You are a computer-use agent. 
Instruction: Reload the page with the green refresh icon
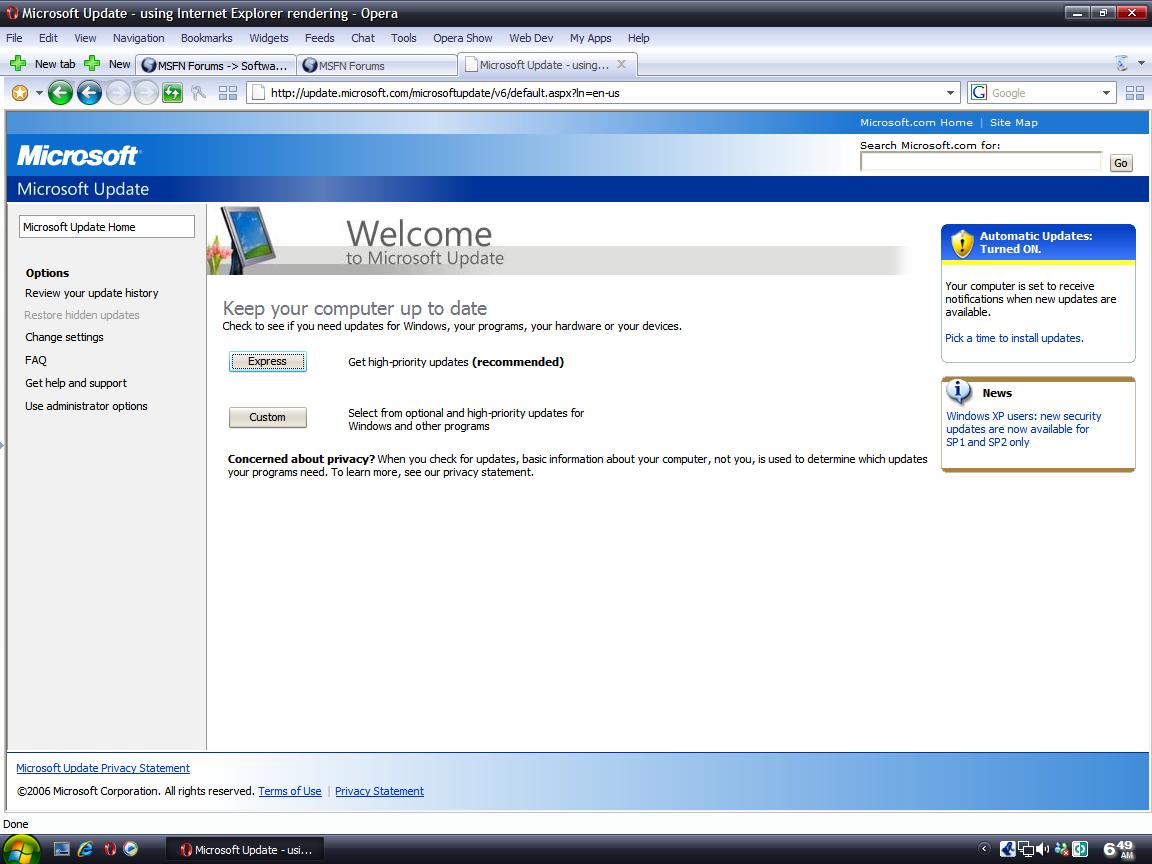tap(172, 93)
